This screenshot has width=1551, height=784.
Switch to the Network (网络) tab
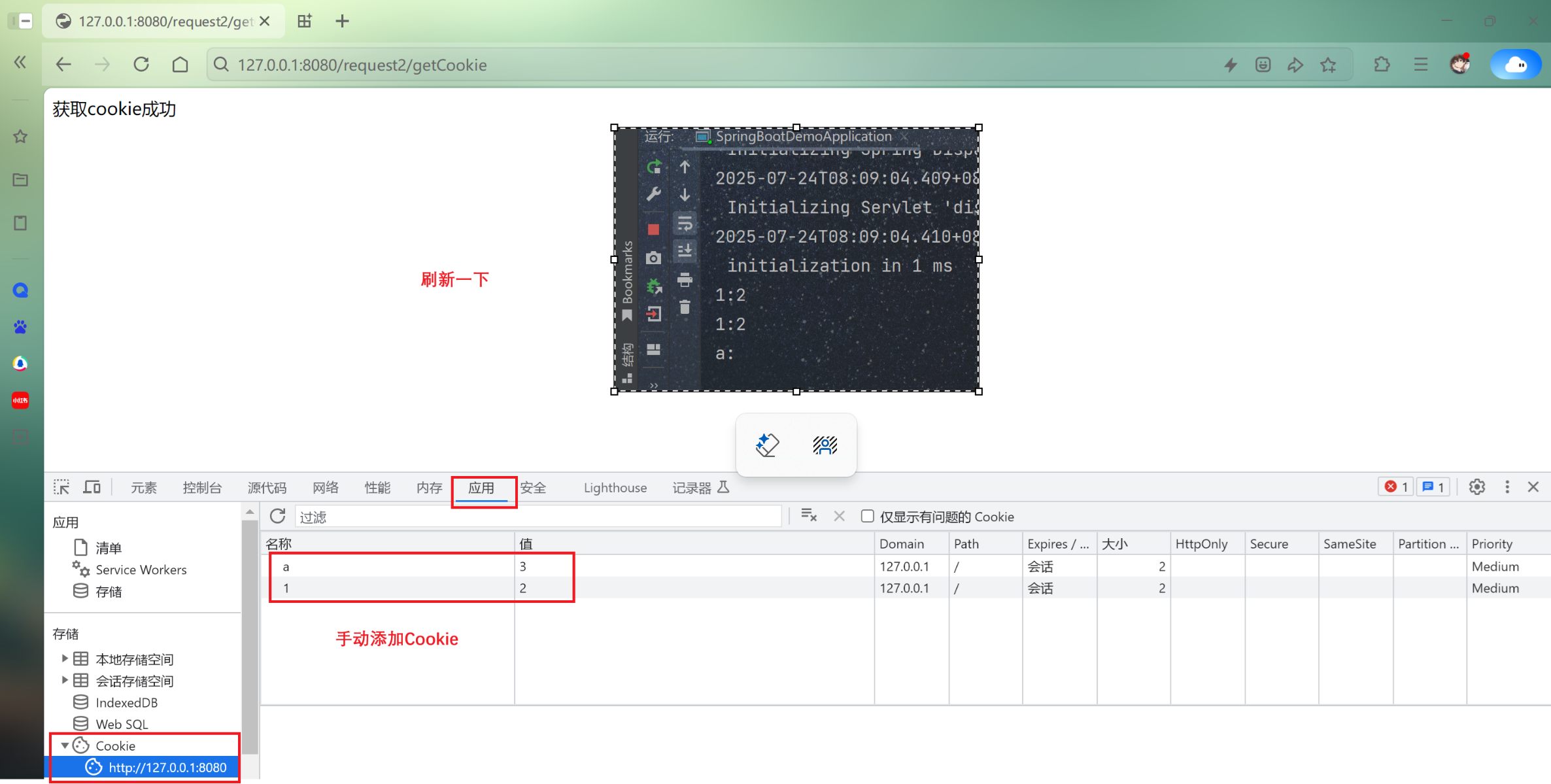tap(325, 488)
